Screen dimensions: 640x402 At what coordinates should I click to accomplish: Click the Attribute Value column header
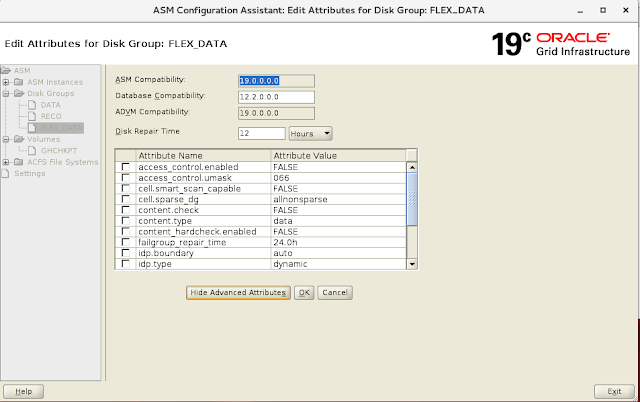[x=338, y=155]
